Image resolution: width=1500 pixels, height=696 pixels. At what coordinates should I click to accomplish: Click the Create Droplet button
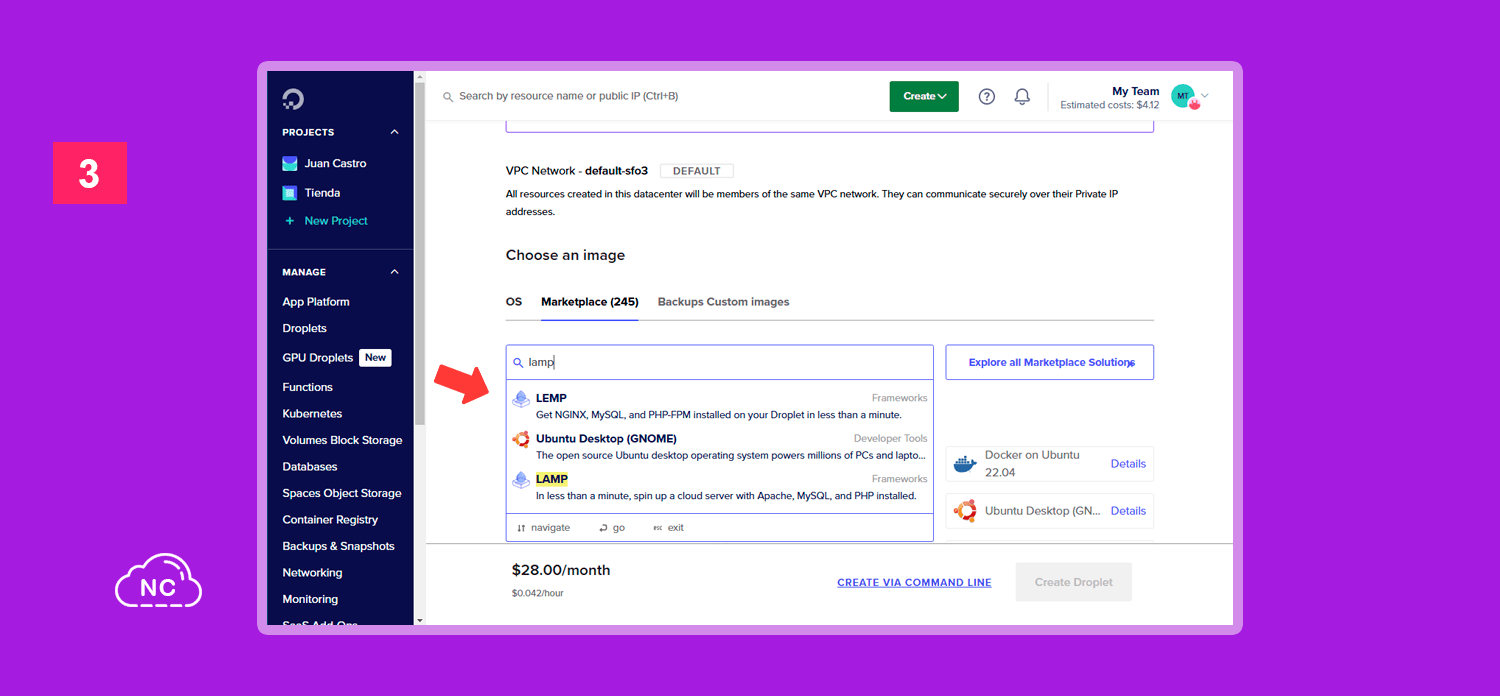(1074, 582)
